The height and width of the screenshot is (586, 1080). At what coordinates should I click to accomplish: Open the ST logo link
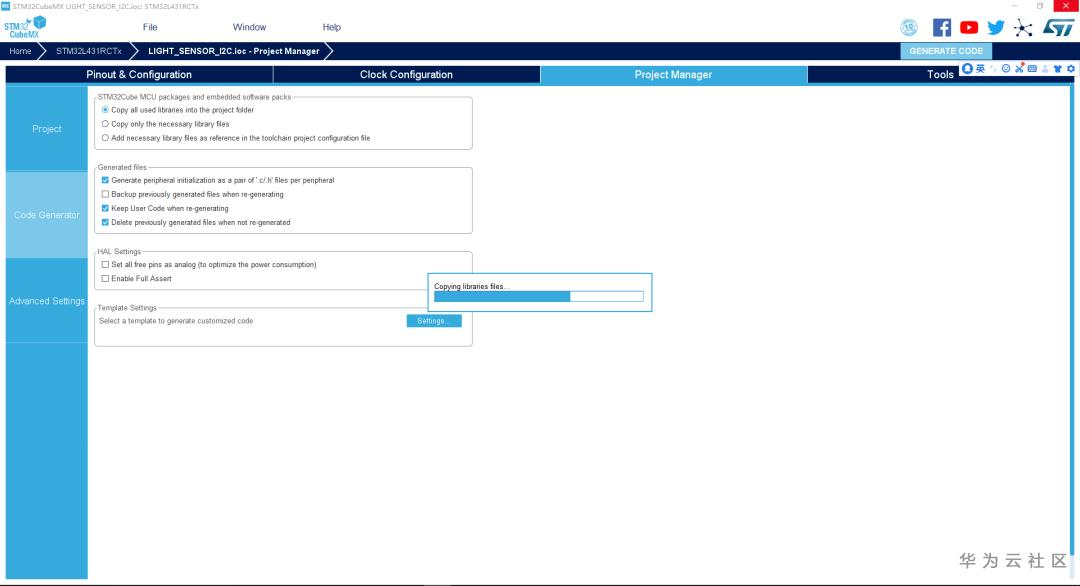pos(1058,28)
